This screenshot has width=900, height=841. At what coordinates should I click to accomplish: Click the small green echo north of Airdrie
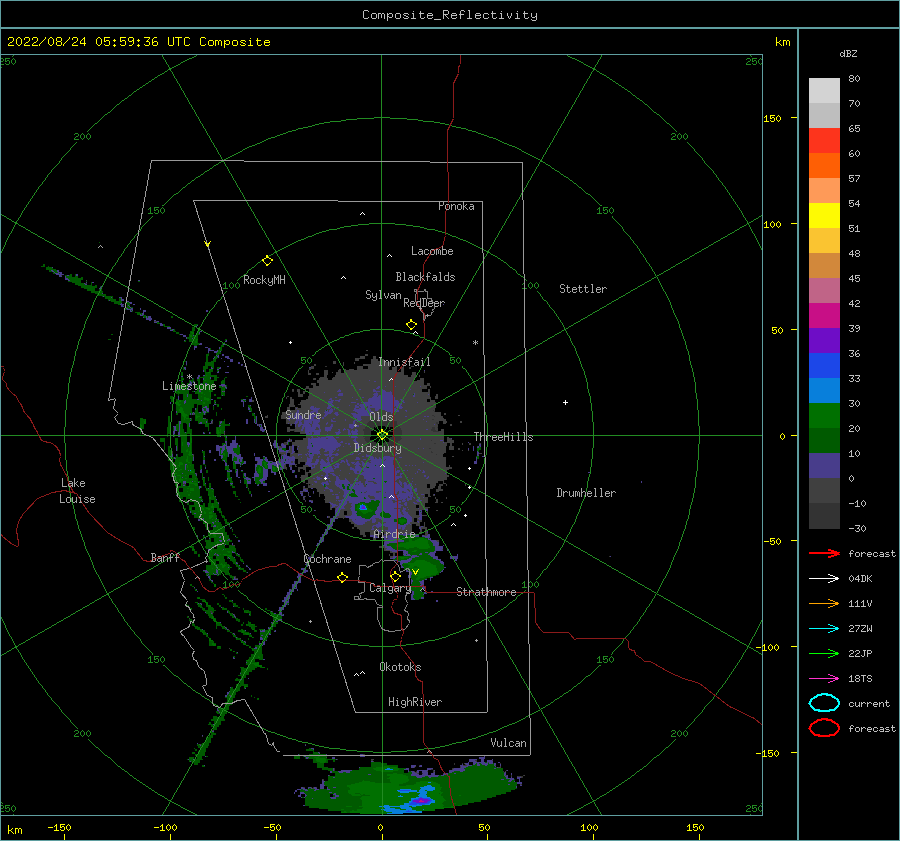[366, 508]
